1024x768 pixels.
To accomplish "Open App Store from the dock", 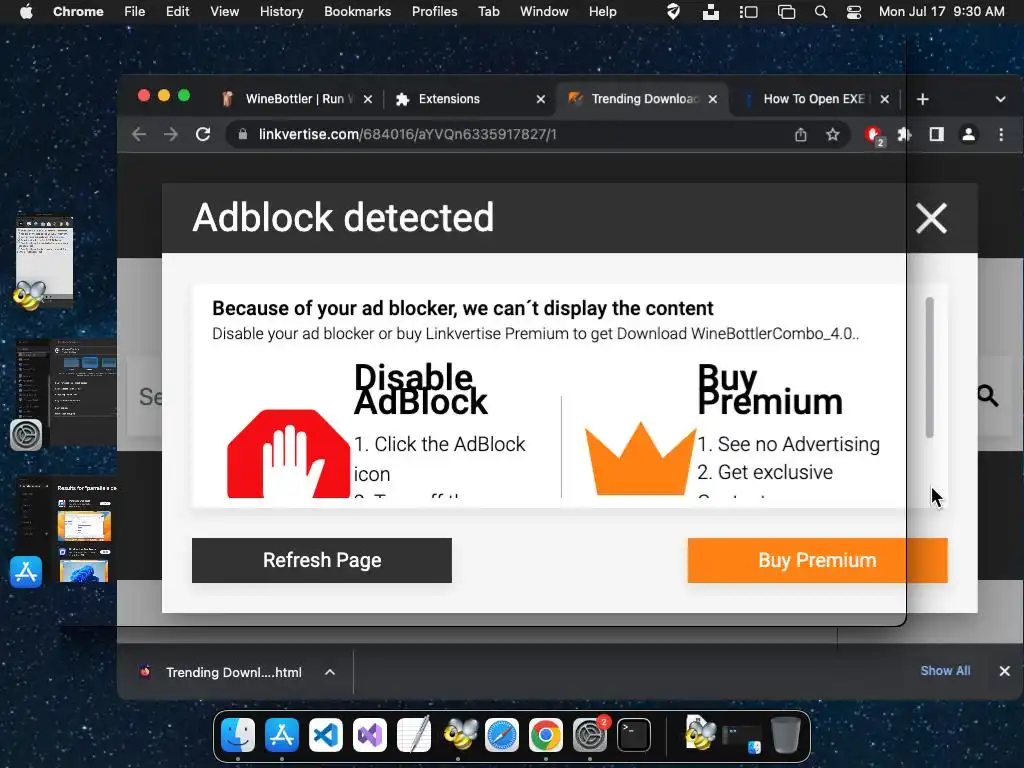I will [x=281, y=735].
